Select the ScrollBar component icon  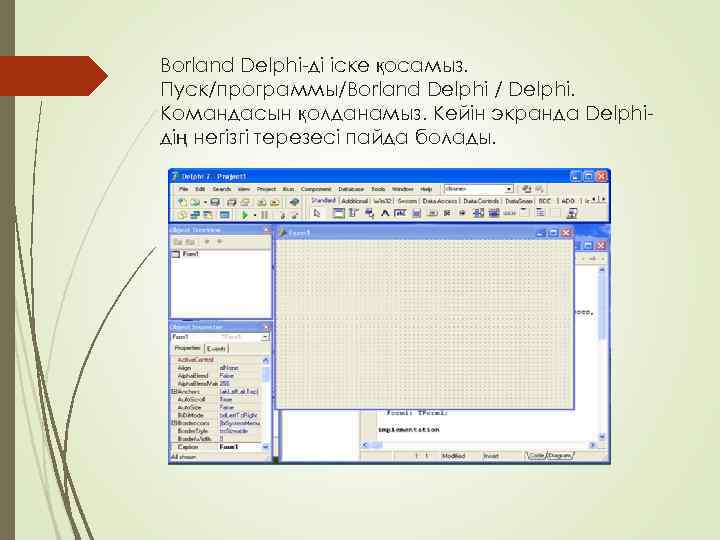coord(510,213)
